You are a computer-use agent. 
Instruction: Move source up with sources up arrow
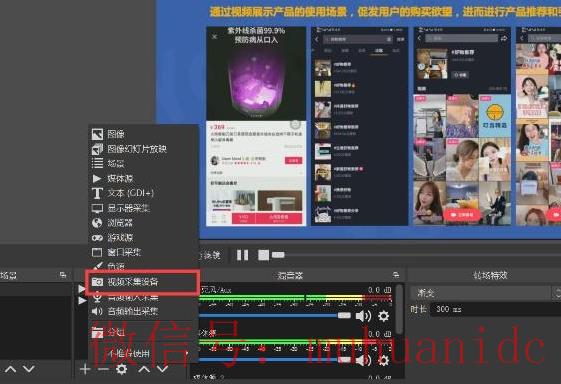click(144, 369)
